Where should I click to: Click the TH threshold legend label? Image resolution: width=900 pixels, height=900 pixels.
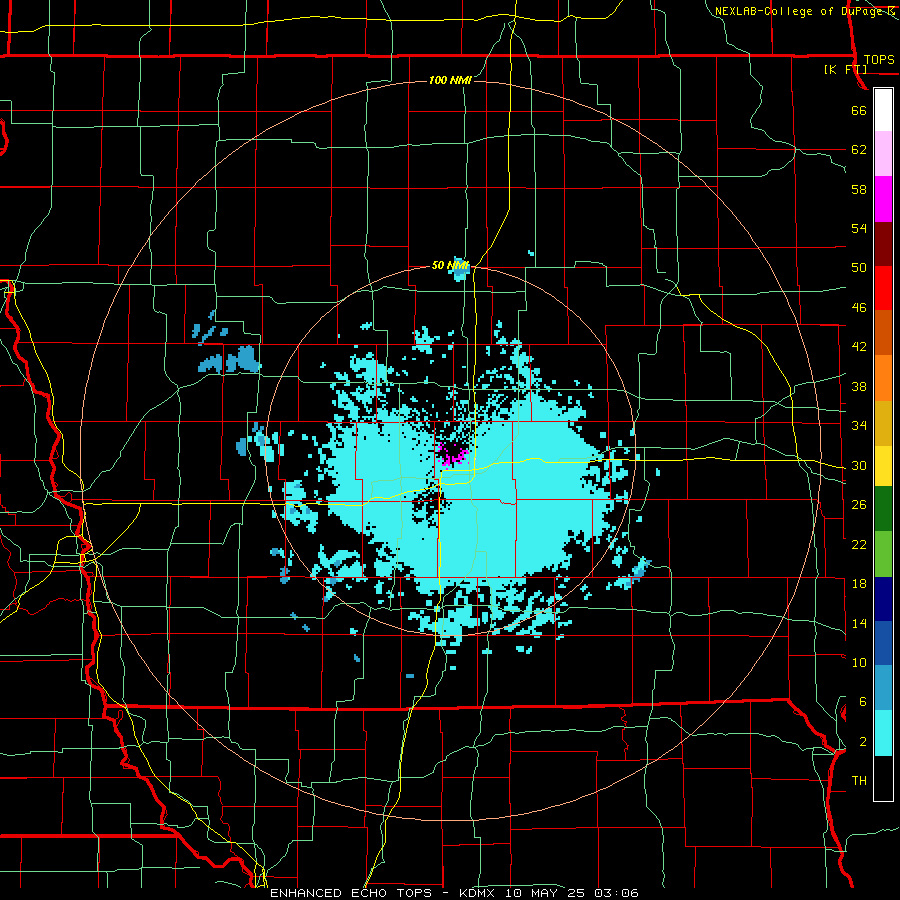[859, 781]
